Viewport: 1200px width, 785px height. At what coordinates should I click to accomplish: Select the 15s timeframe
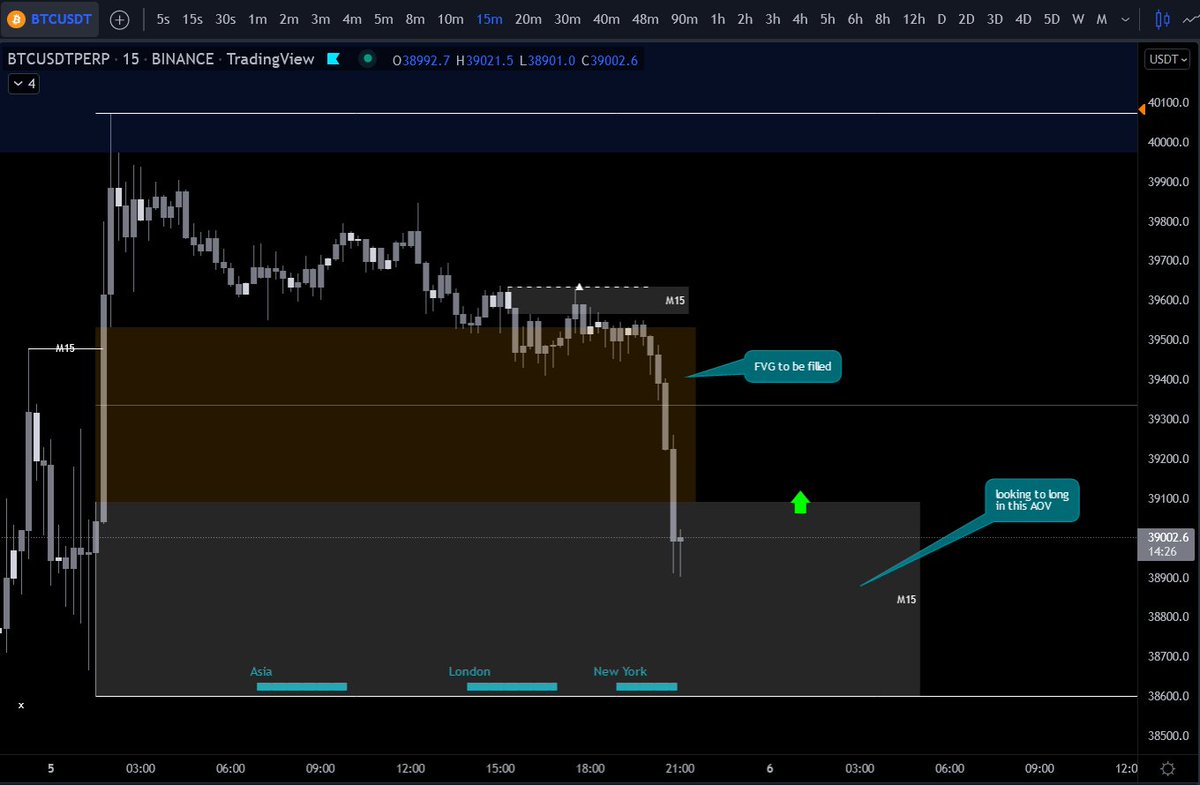point(192,19)
